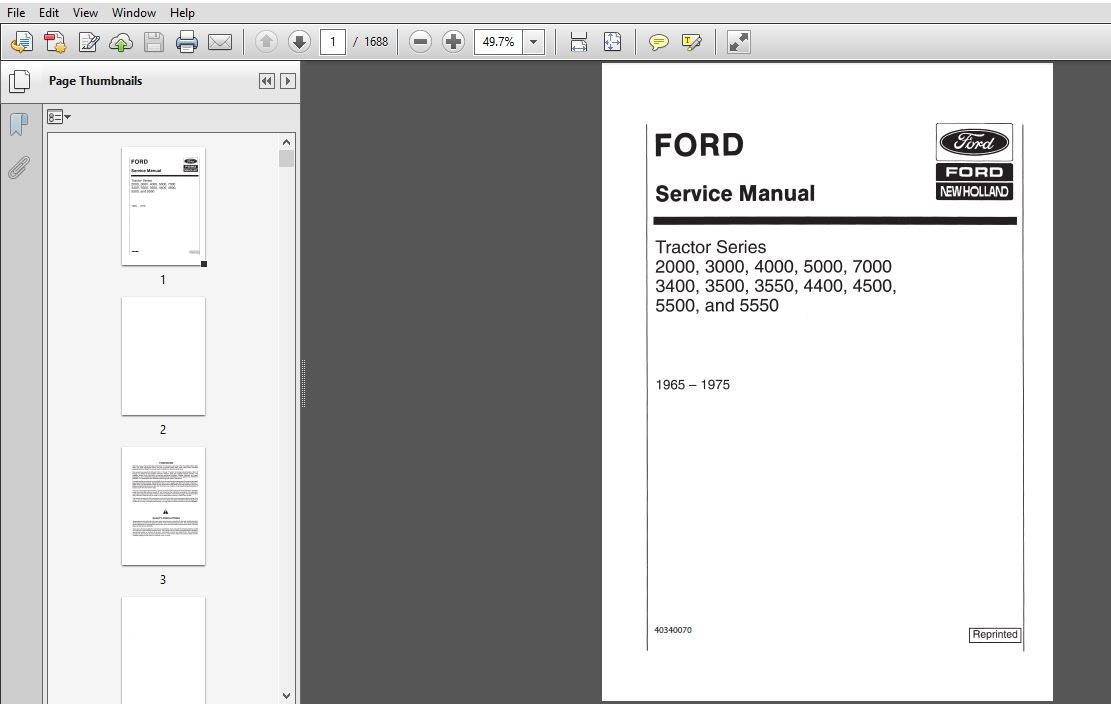1111x704 pixels.
Task: Click the 'Page Thumbnails' panel title
Action: tap(96, 81)
